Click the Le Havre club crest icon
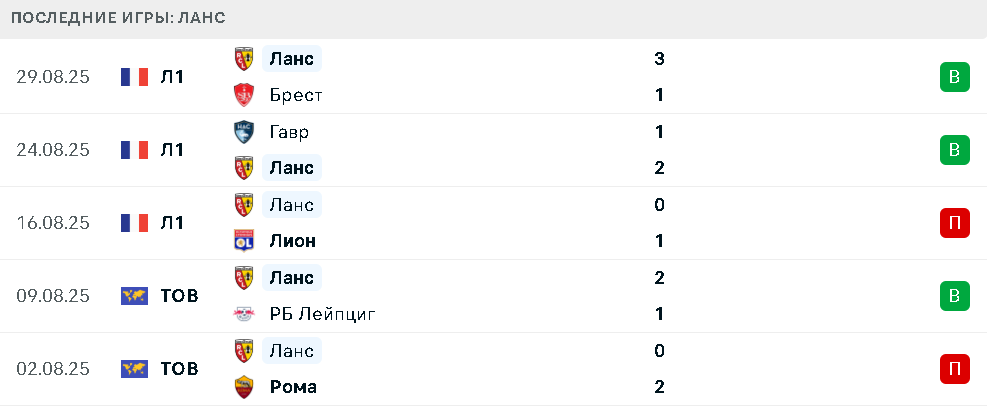 click(244, 132)
